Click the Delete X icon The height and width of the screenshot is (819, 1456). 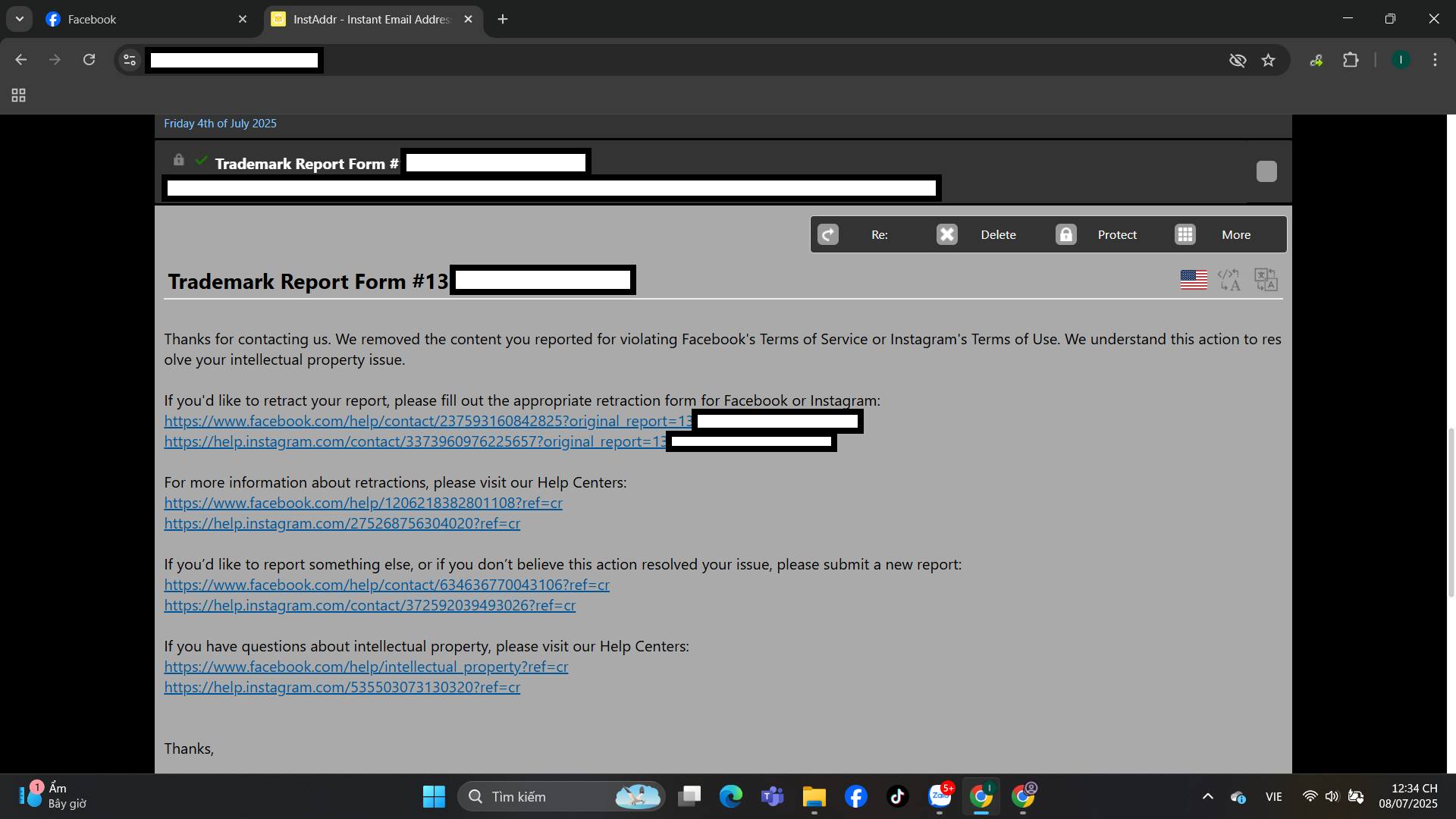tap(946, 234)
